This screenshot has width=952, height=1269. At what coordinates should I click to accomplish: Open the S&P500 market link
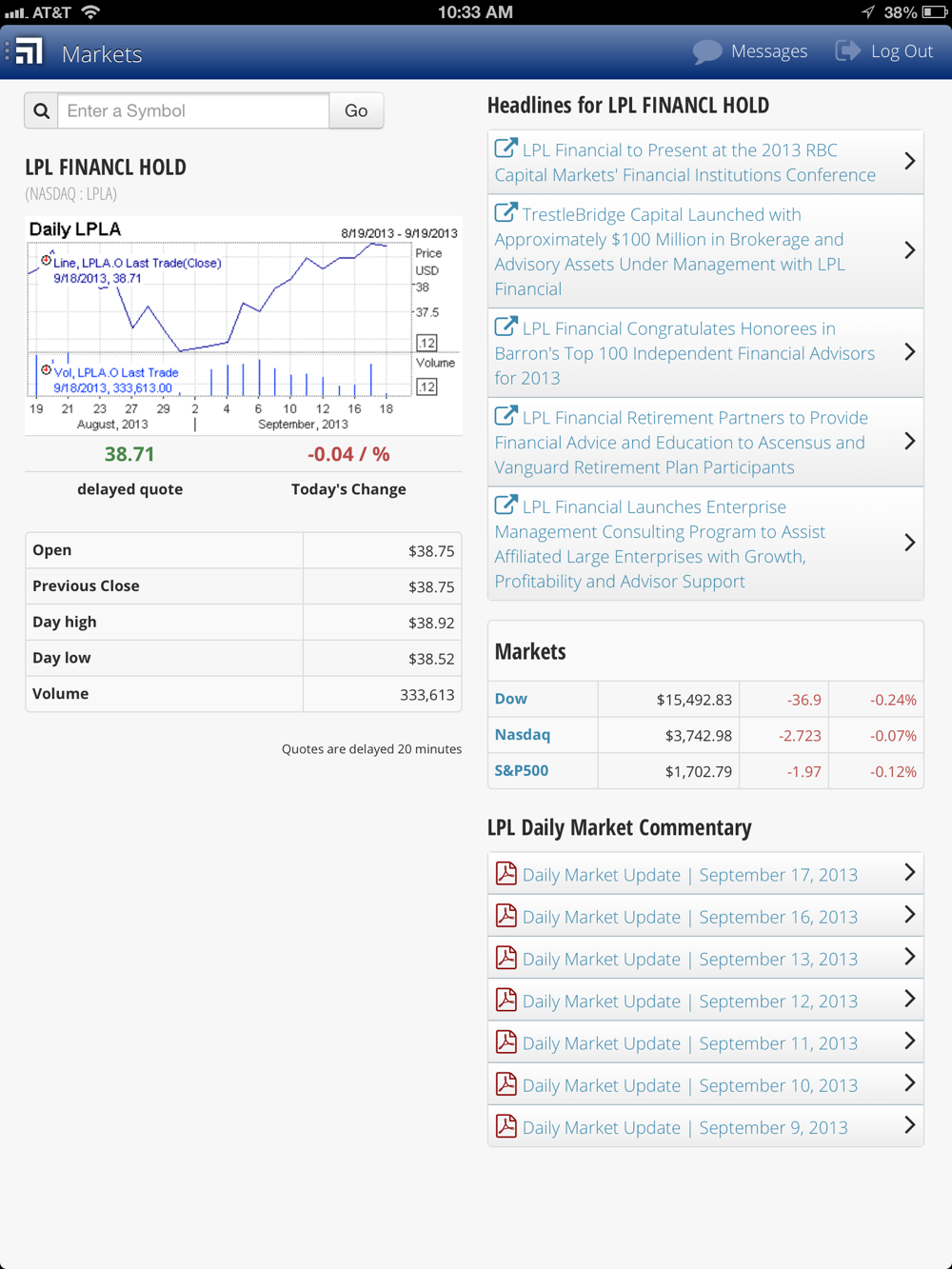coord(522,771)
